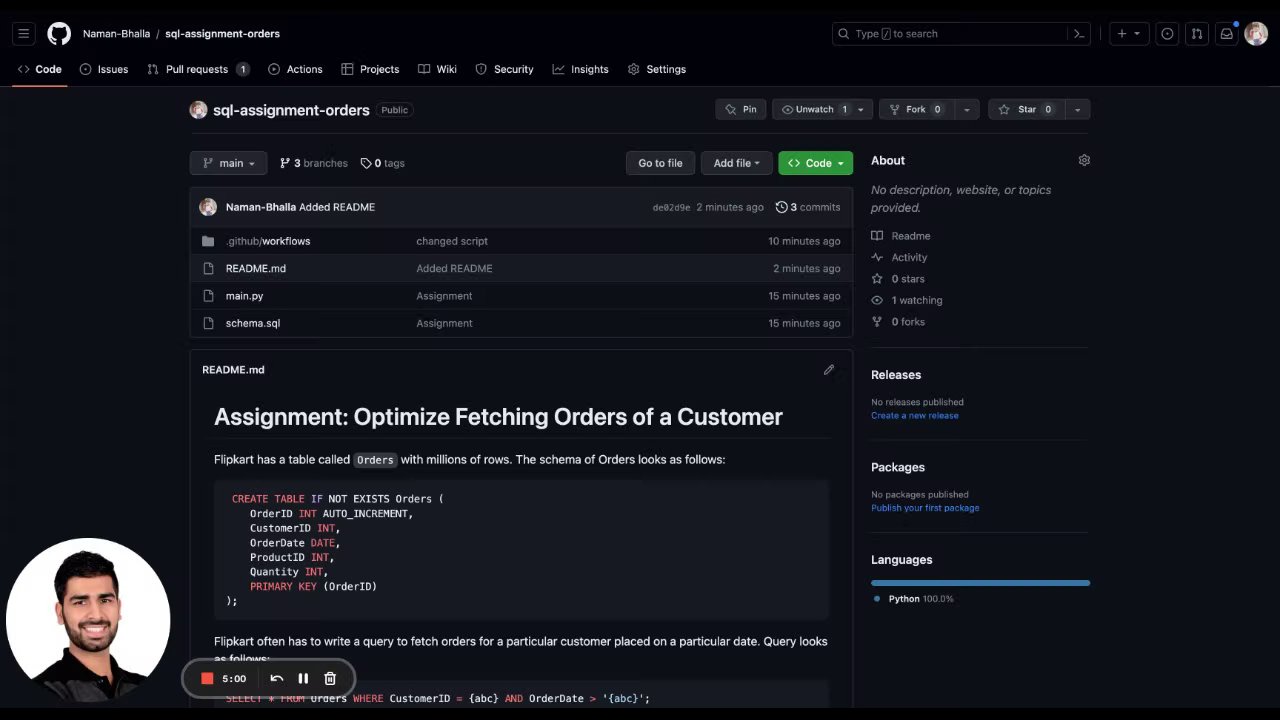This screenshot has width=1280, height=720.
Task: Click the committer avatar beside Naman-Bhalla commit
Action: 208,207
